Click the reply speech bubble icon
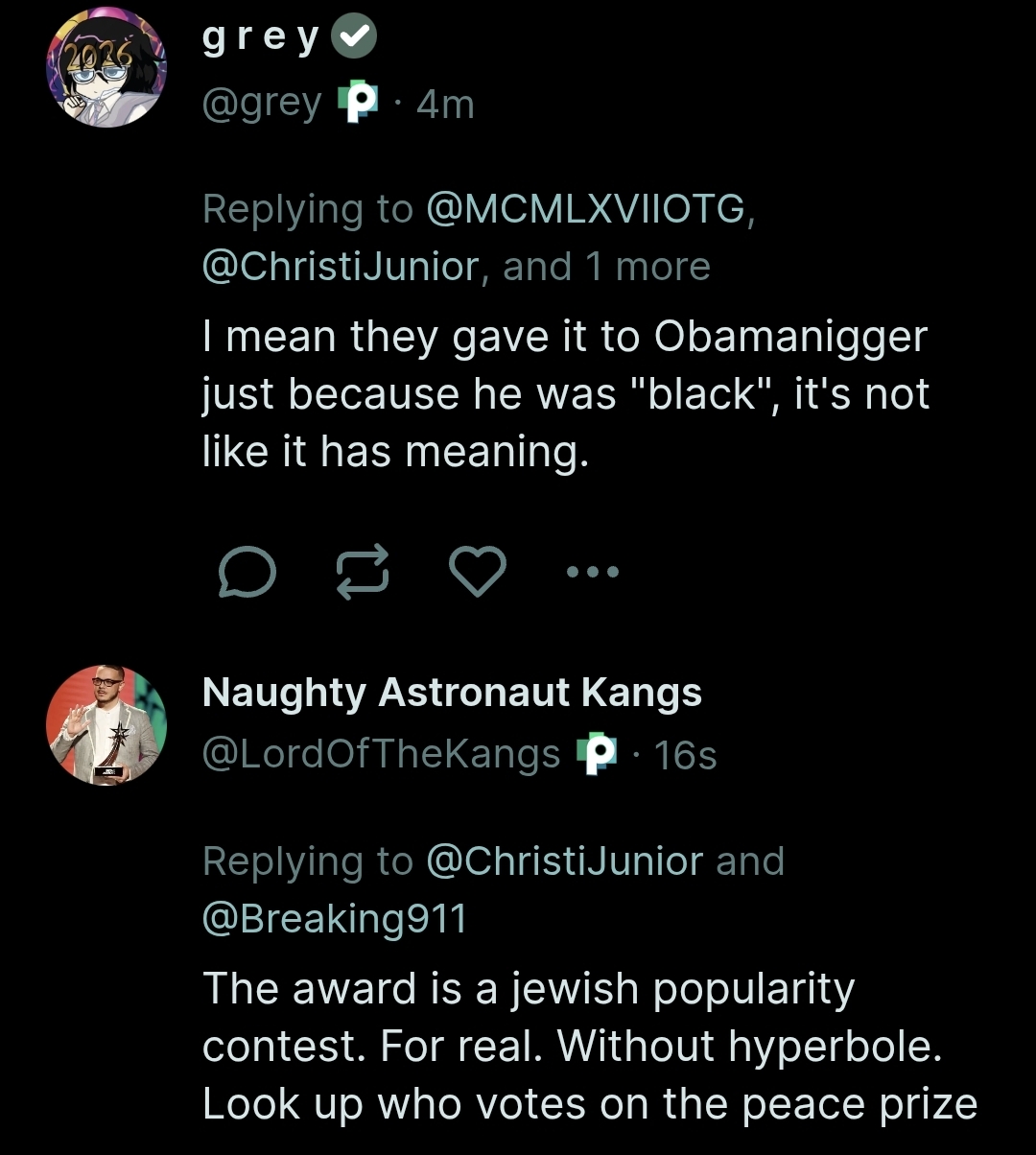The image size is (1036, 1155). click(247, 573)
